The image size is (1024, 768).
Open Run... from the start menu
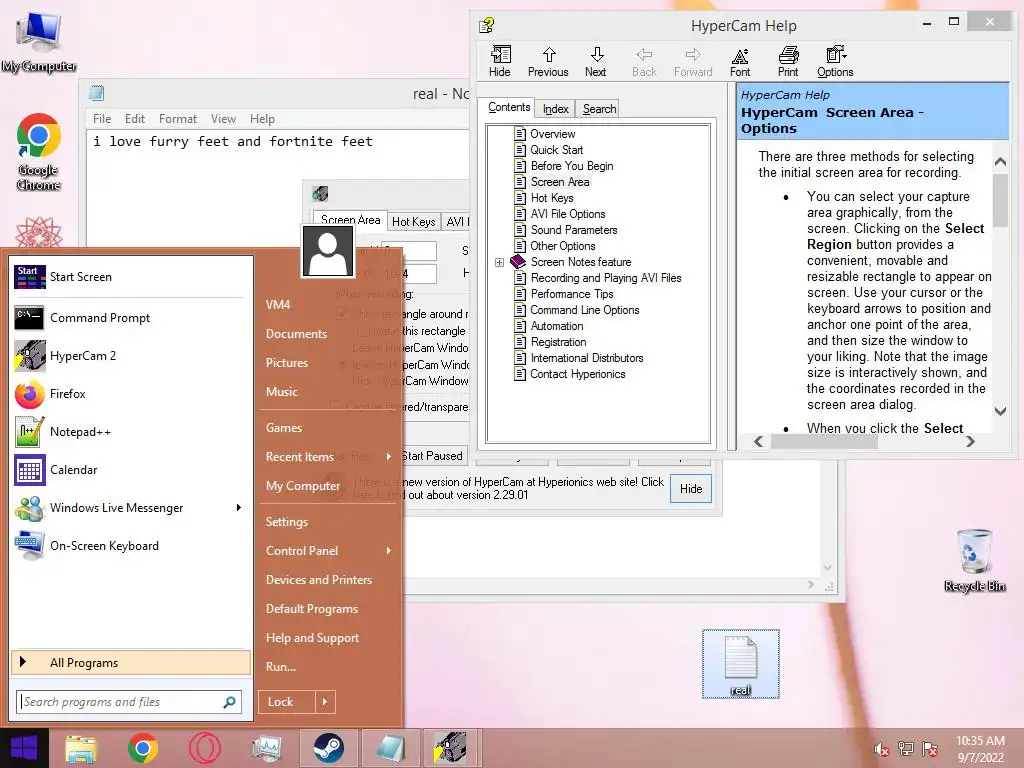[281, 667]
